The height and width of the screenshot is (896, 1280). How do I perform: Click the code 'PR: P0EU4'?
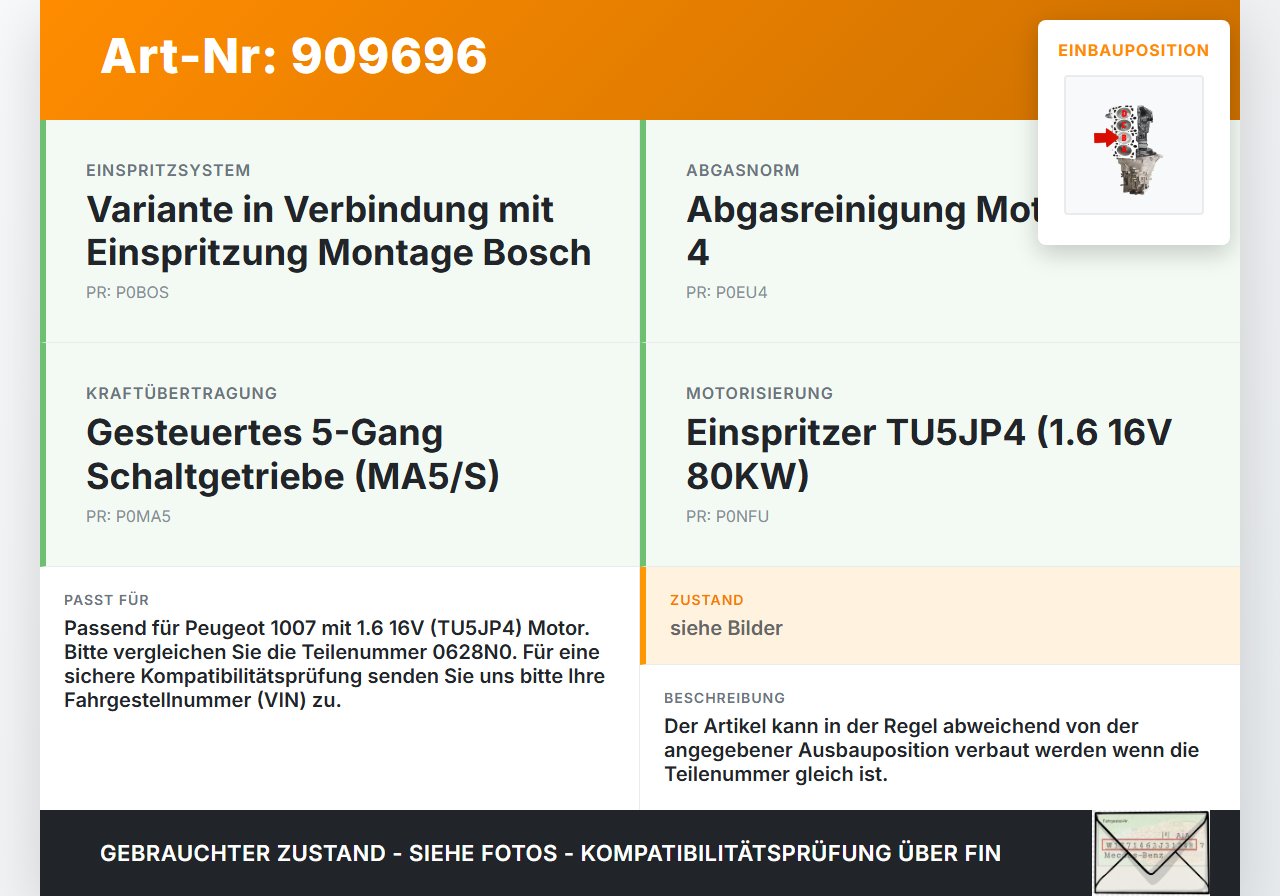[x=727, y=293]
